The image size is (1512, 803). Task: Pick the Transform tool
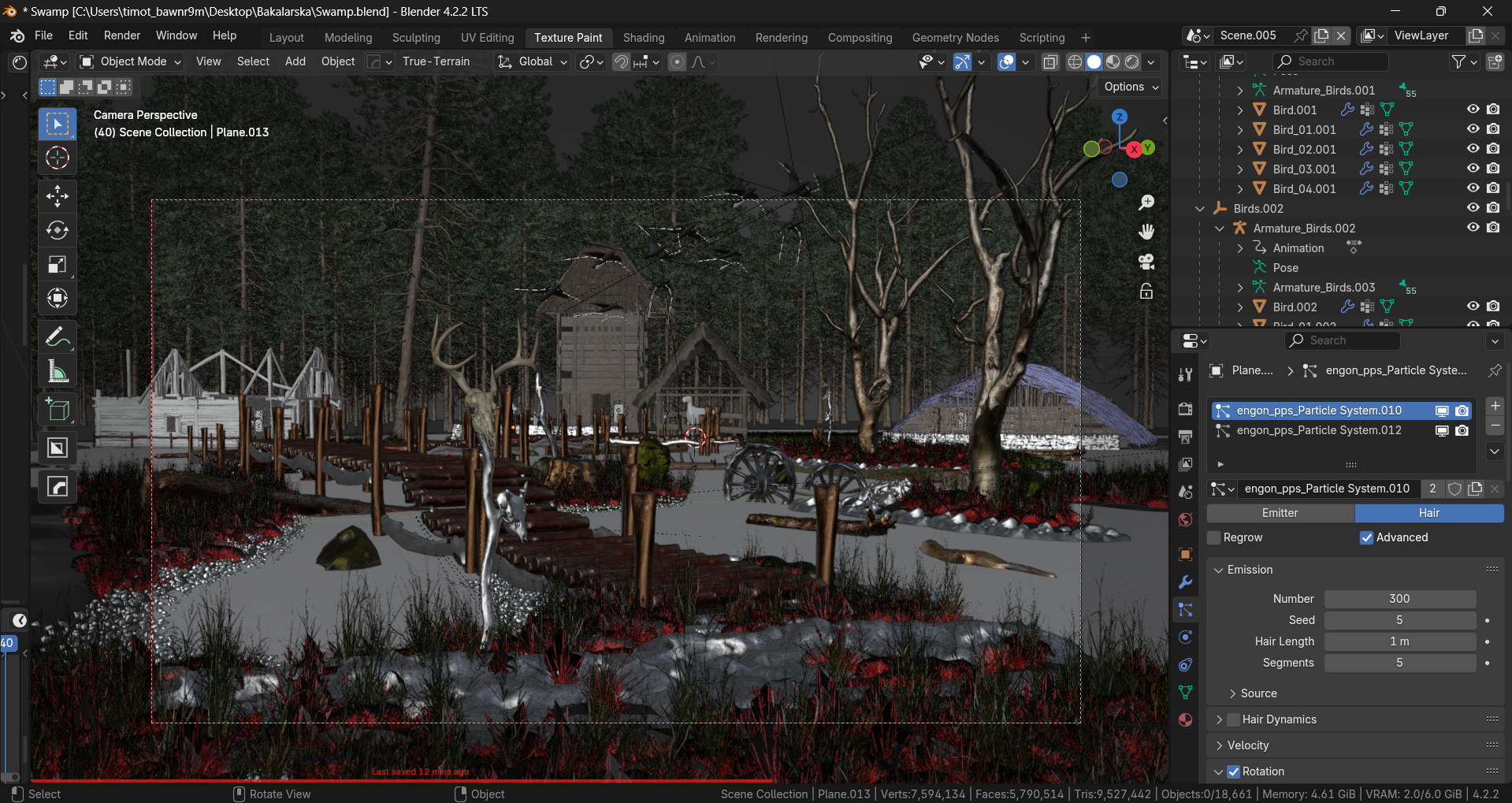point(58,298)
